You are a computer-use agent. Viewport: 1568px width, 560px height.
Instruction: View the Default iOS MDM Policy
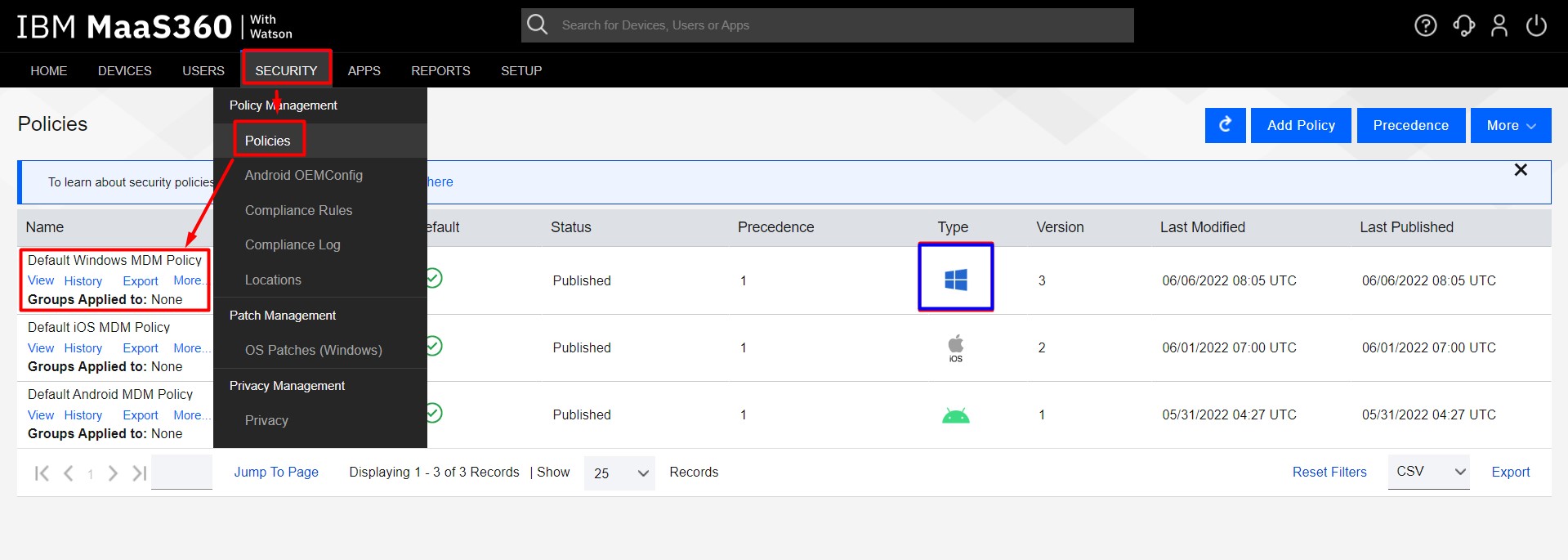(x=41, y=347)
